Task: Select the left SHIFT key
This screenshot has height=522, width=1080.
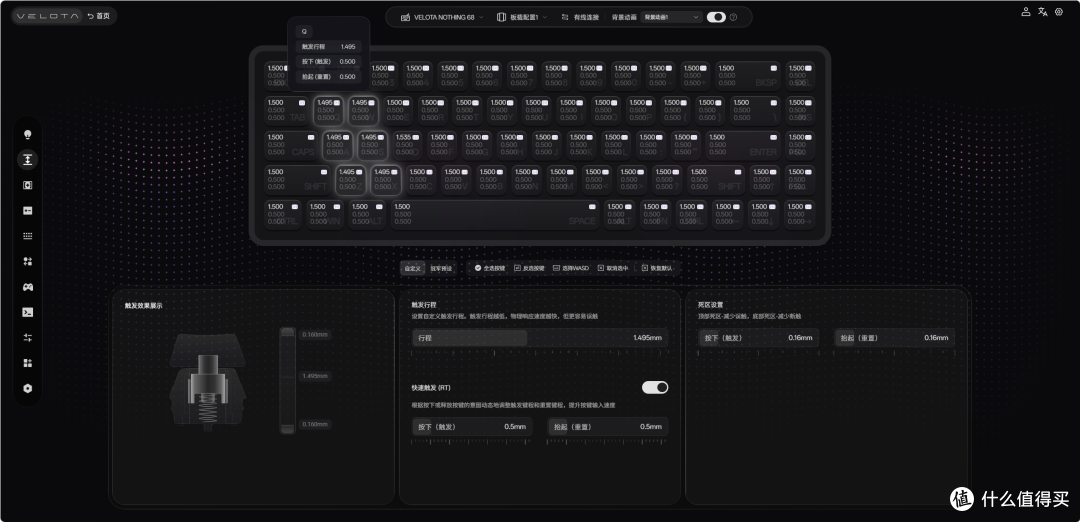Action: pyautogui.click(x=296, y=180)
